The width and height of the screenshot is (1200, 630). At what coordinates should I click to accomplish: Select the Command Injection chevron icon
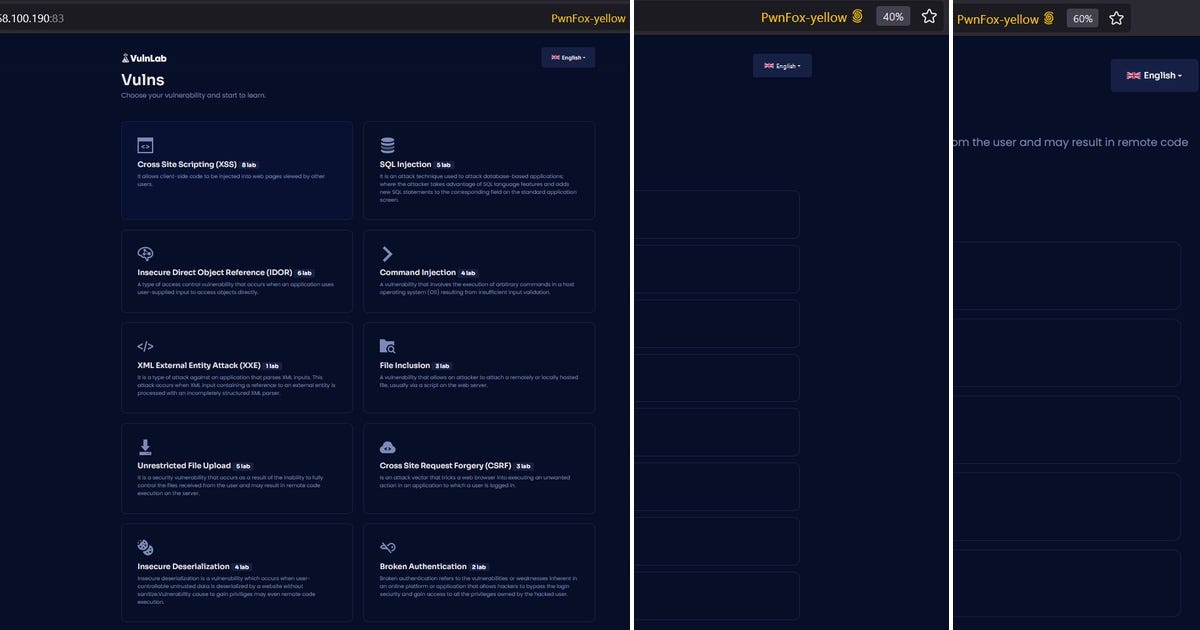(387, 253)
